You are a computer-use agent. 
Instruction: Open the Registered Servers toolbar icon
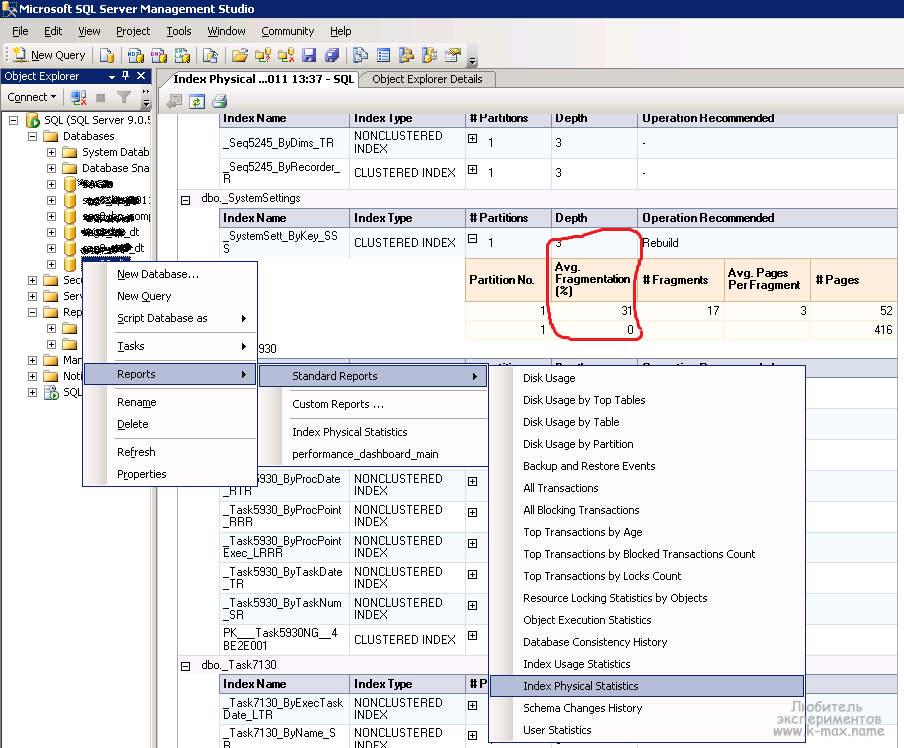(x=360, y=55)
